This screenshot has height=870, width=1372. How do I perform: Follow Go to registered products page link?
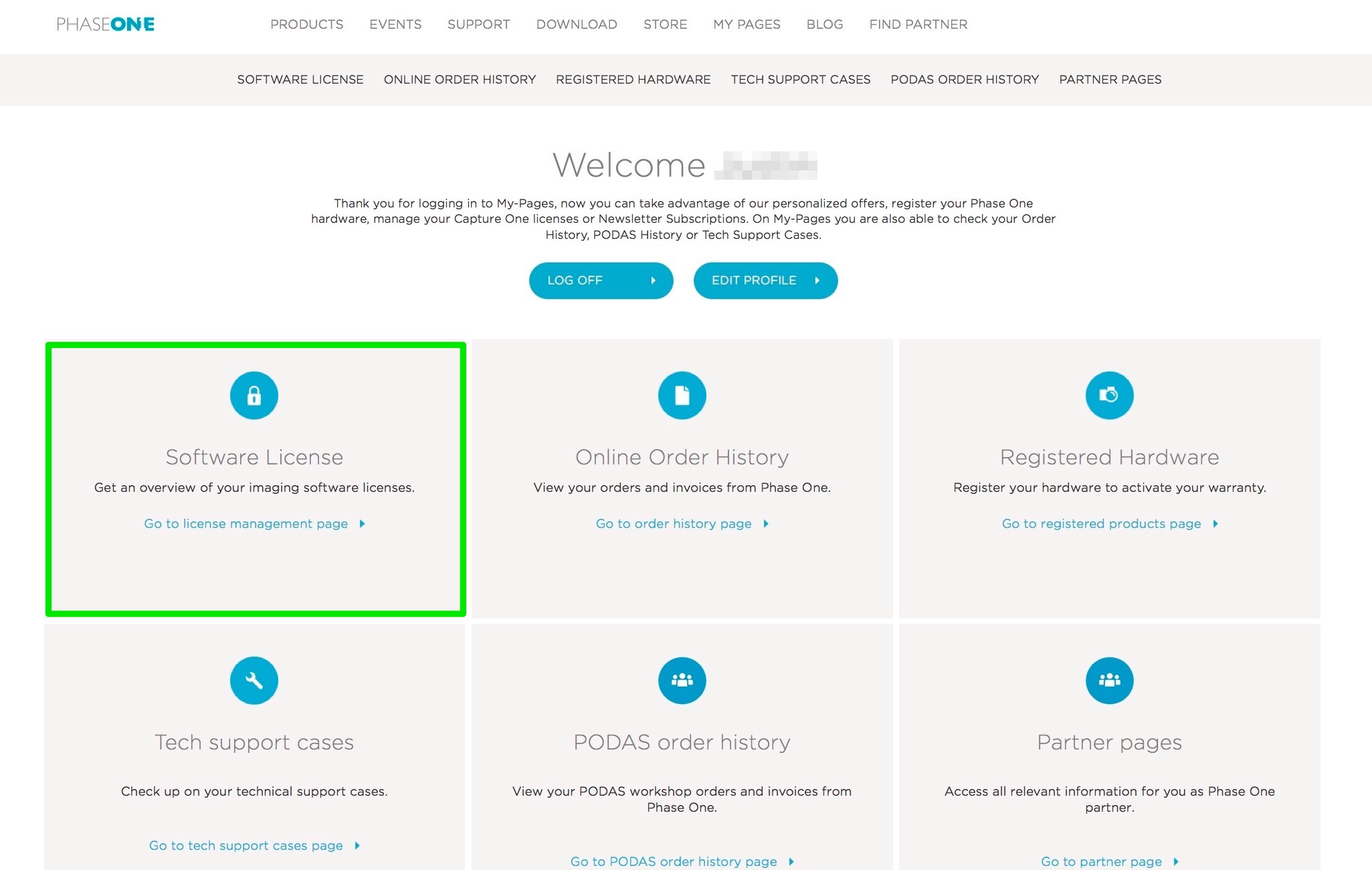coord(1102,524)
